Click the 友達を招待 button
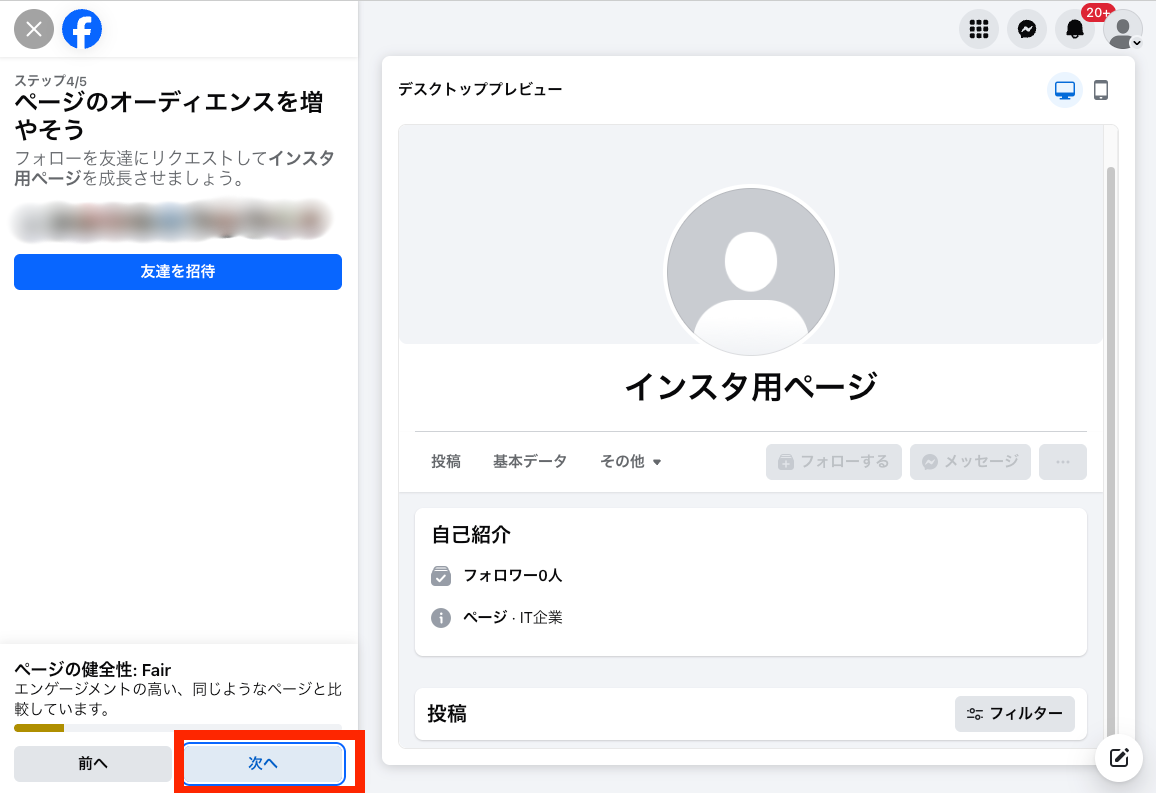The height and width of the screenshot is (793, 1156). (x=177, y=271)
